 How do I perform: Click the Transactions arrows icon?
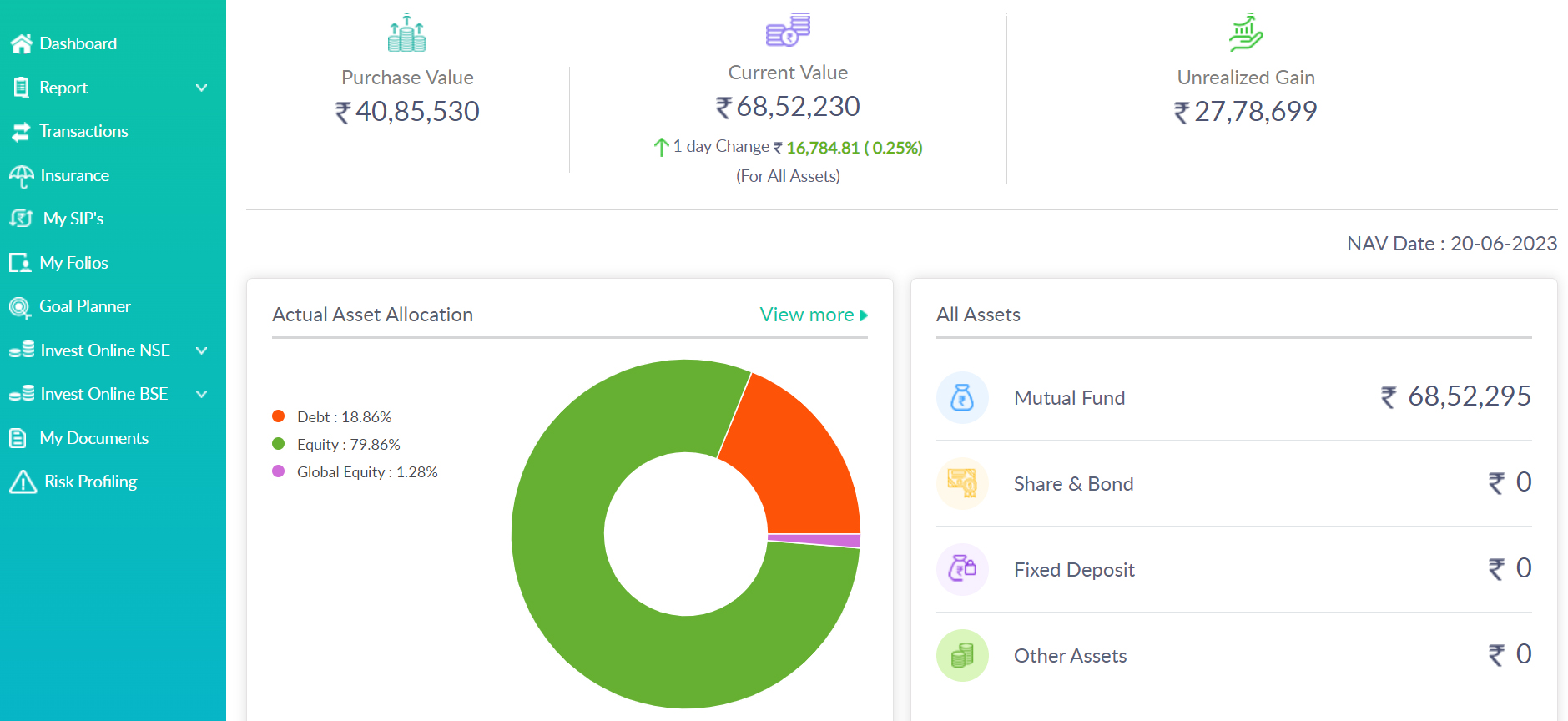click(x=21, y=131)
